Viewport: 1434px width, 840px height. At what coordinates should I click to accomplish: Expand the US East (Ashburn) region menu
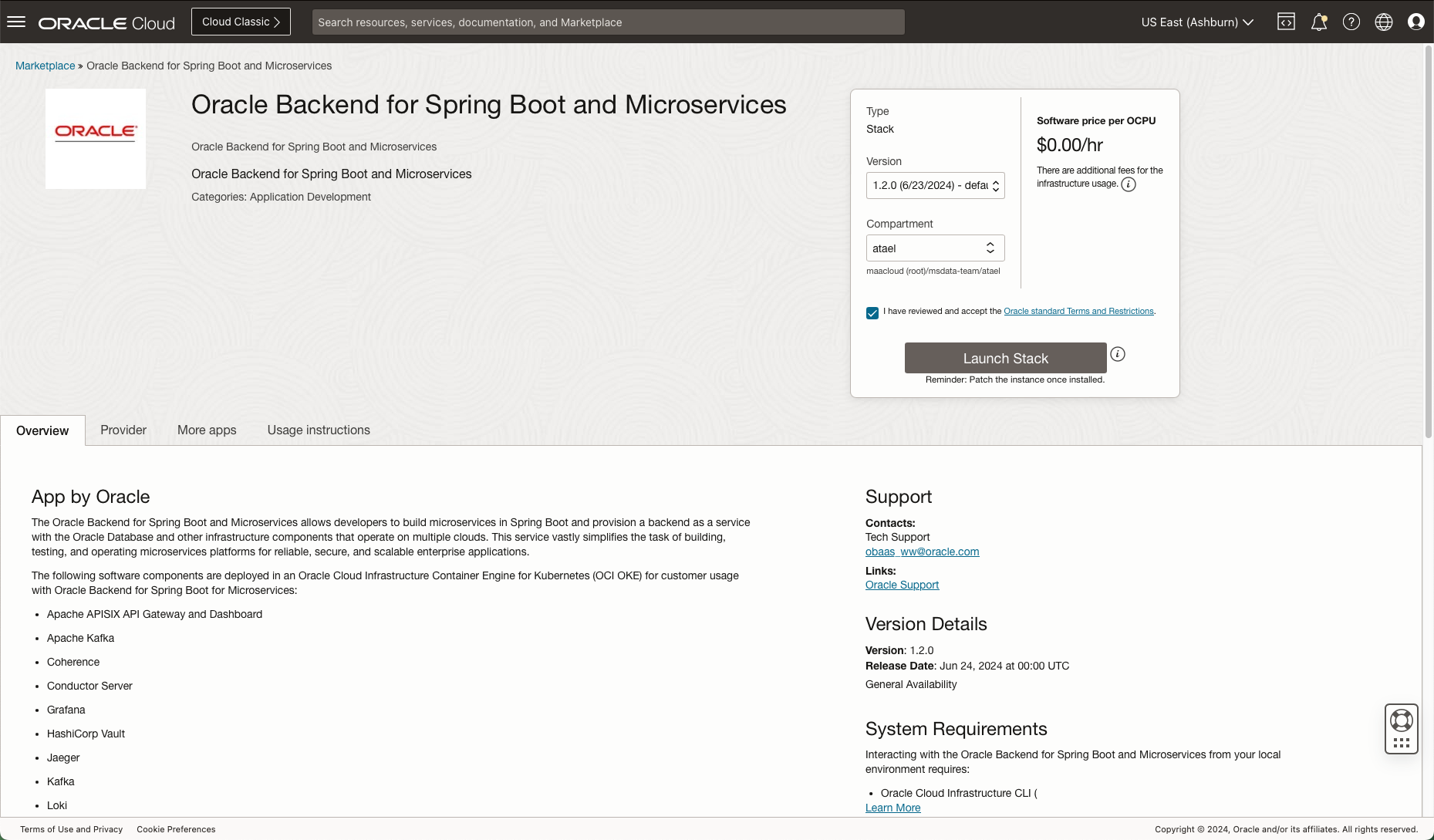point(1197,22)
